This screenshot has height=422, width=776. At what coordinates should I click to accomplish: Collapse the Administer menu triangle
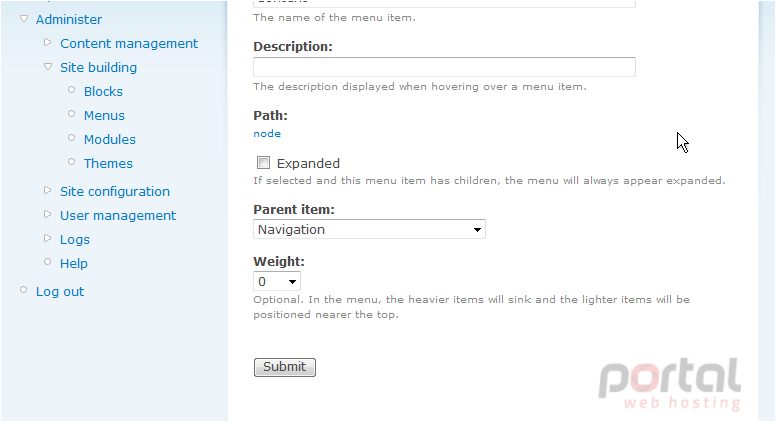(x=24, y=19)
